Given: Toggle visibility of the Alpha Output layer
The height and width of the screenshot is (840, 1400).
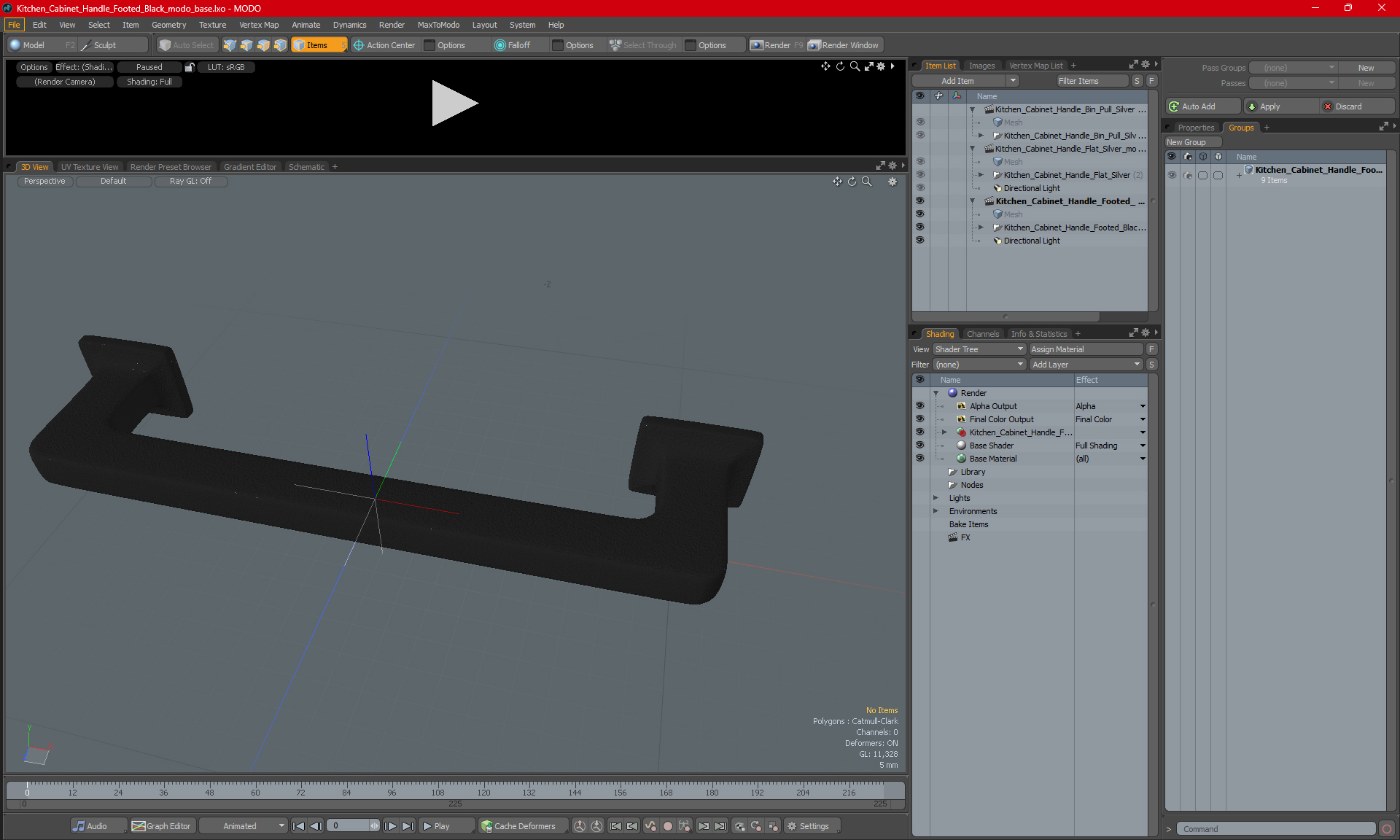Looking at the screenshot, I should point(919,406).
